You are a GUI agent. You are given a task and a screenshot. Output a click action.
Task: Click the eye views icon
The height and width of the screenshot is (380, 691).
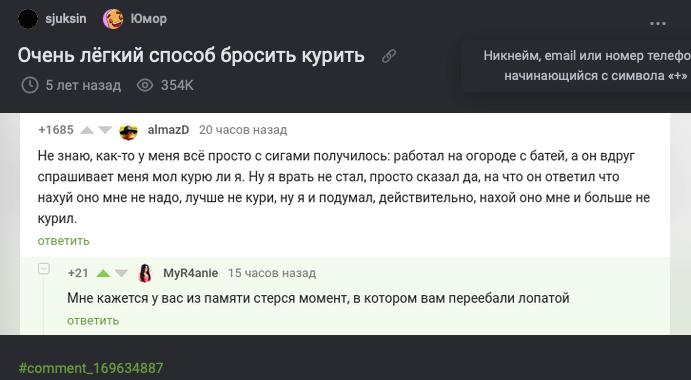[145, 85]
